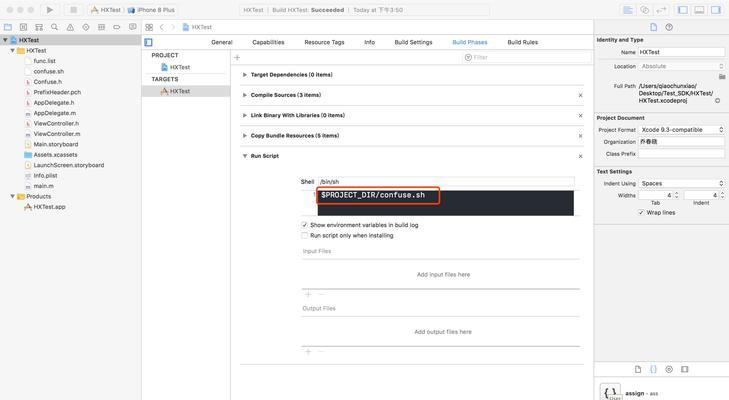Remove the Compile Sources phase

580,95
